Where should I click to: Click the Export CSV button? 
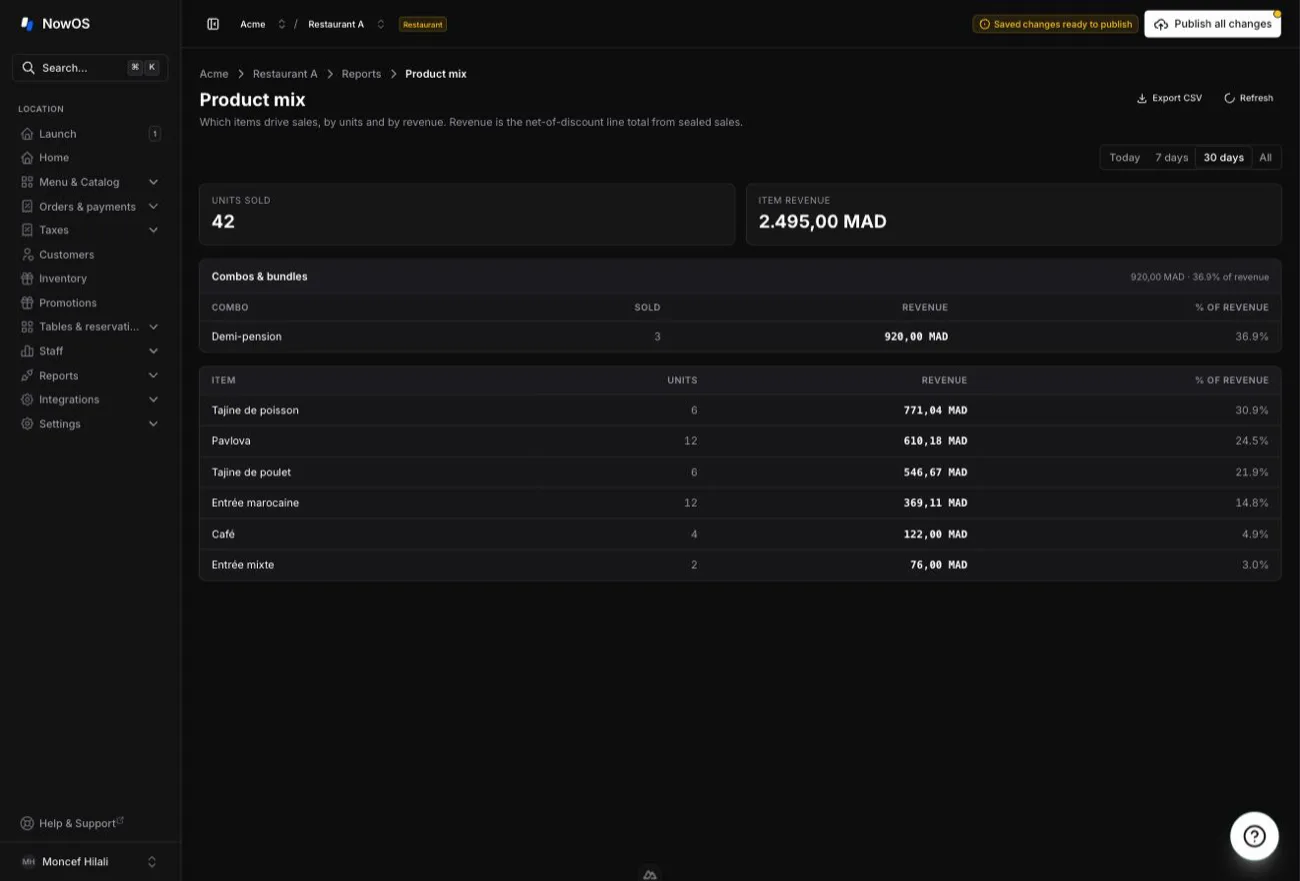pos(1169,98)
